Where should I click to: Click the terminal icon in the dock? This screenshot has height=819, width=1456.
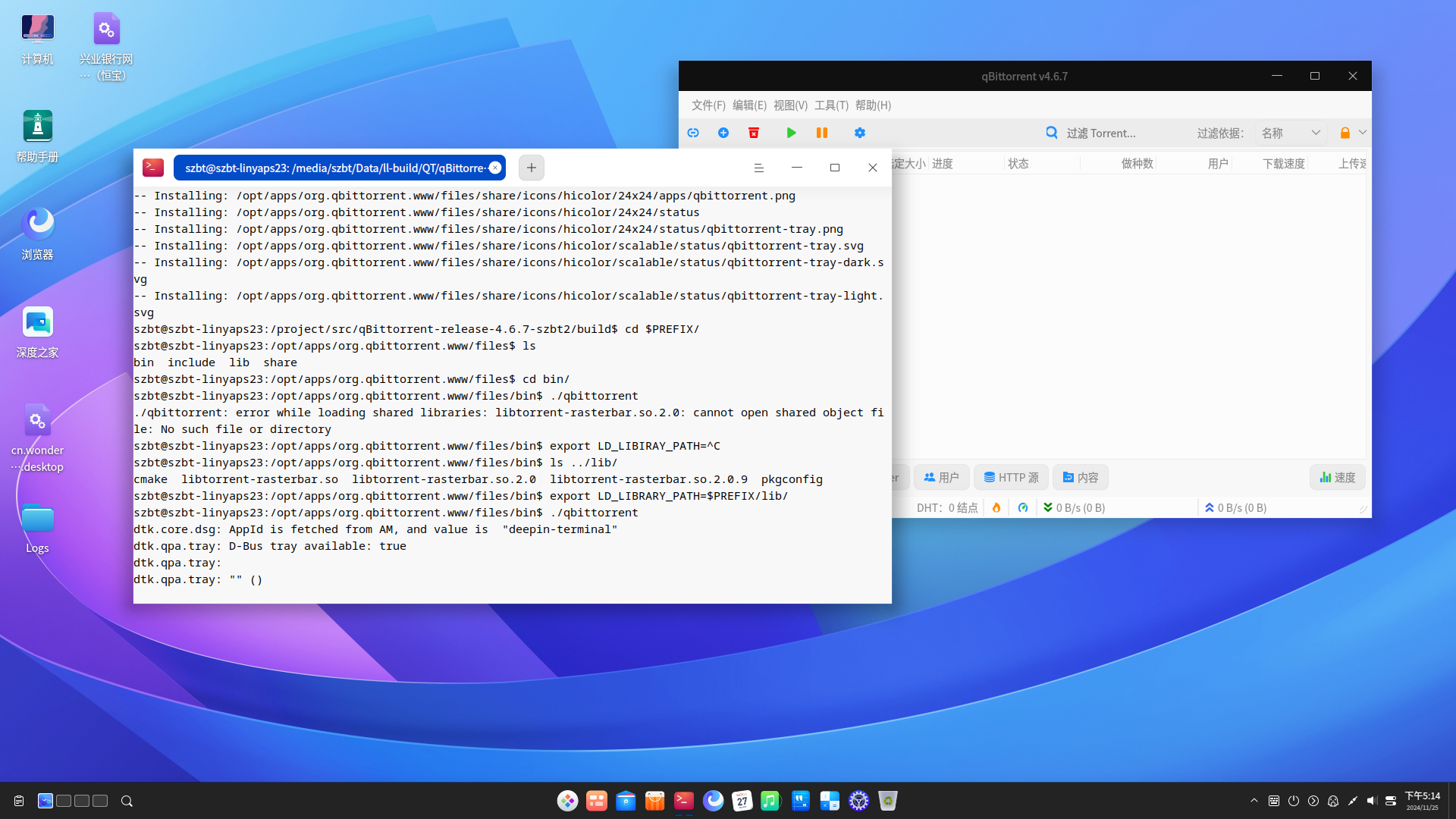684,801
